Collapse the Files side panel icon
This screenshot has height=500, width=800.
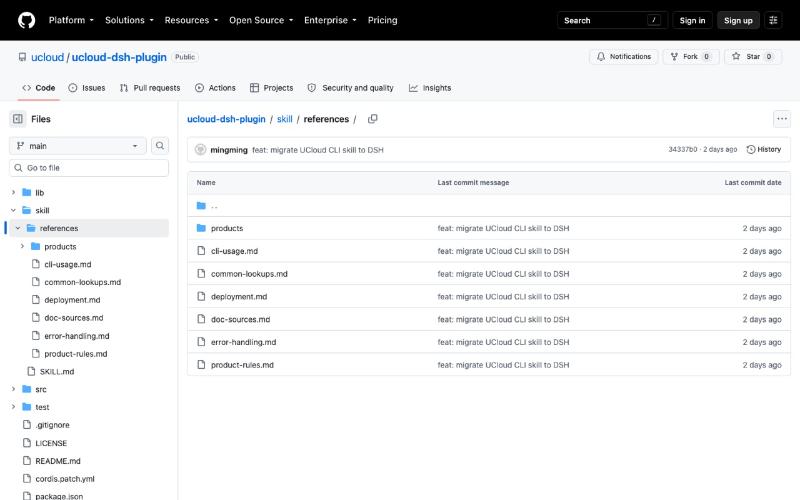coord(18,119)
